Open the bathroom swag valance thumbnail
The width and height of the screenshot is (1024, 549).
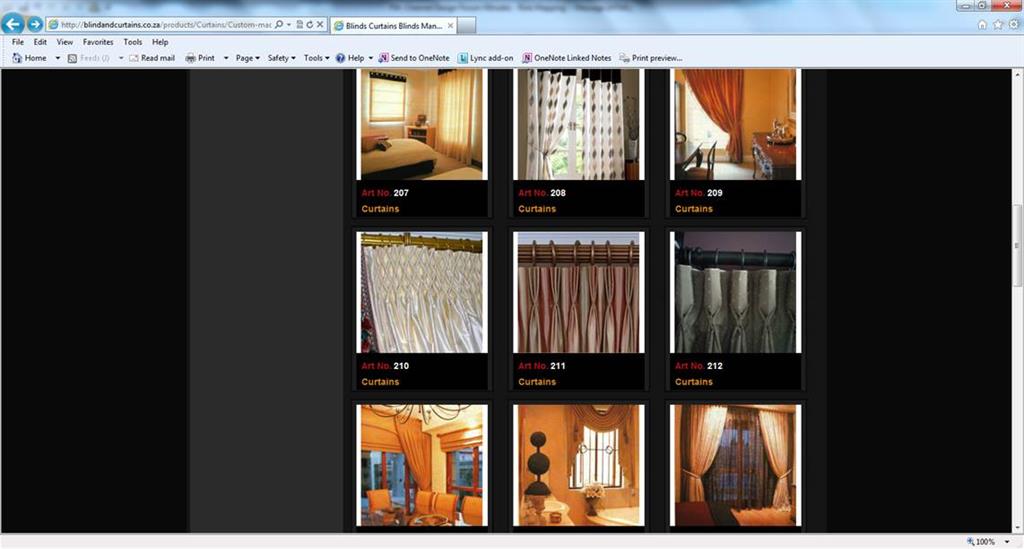[x=579, y=465]
